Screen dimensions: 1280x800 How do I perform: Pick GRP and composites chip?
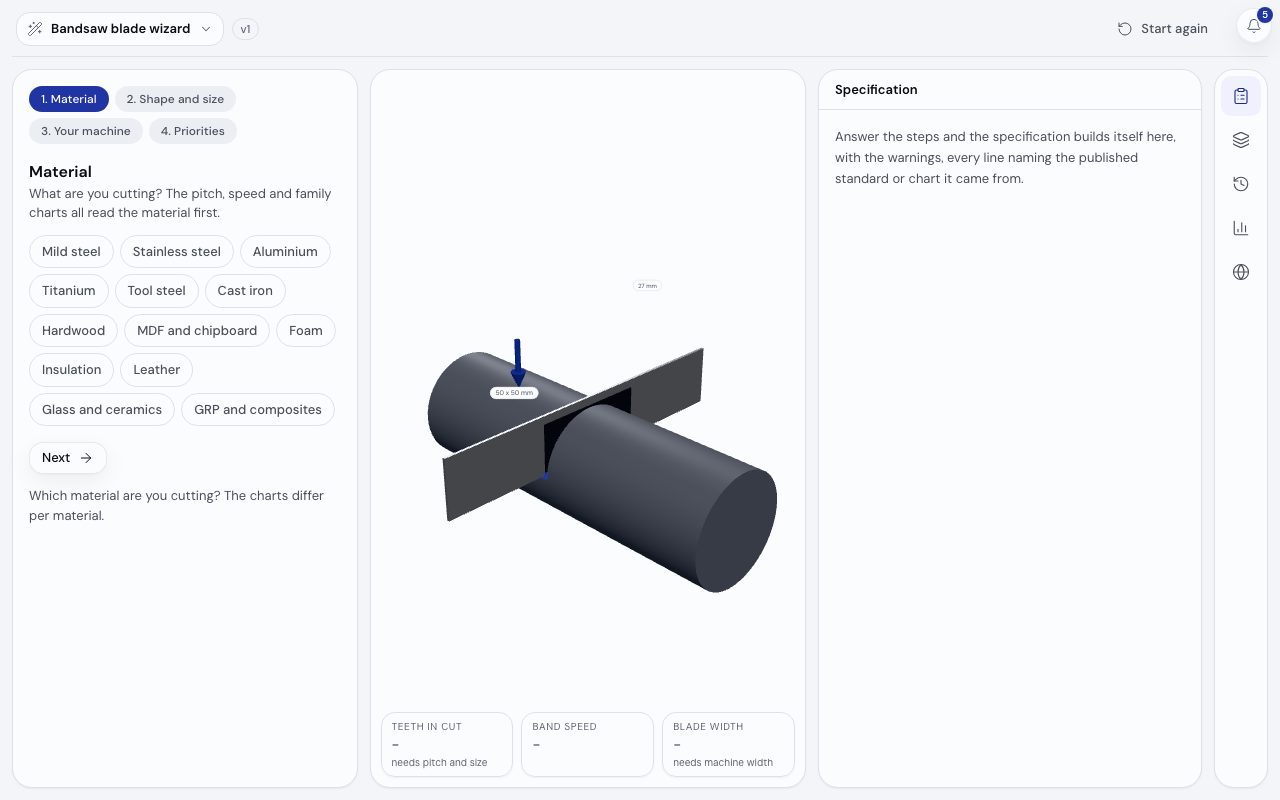point(258,409)
